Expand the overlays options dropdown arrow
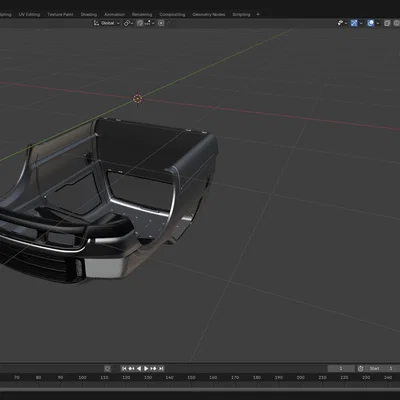The image size is (400, 400). 377,23
